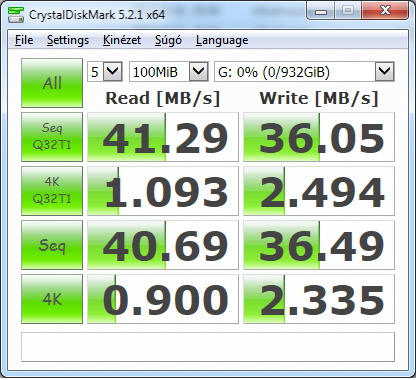
Task: Start the 4K Q32T1 test
Action: tap(52, 191)
